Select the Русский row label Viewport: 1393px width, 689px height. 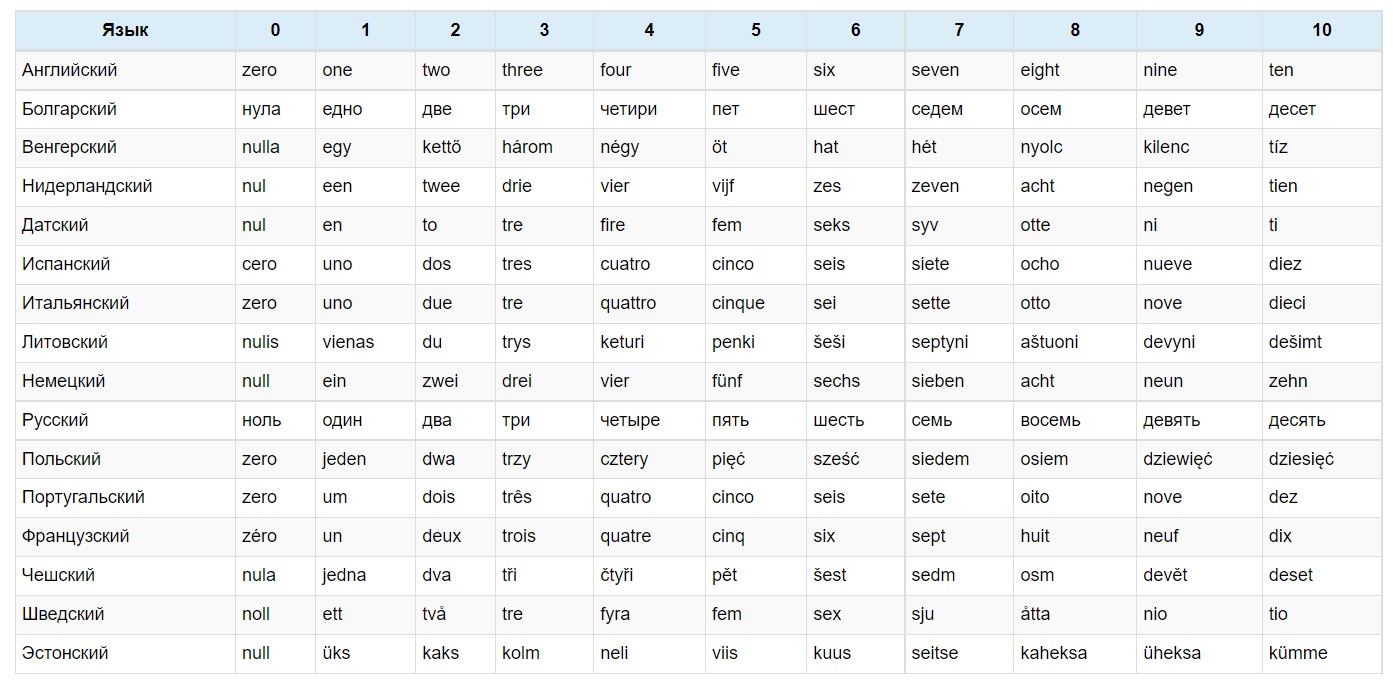pos(55,420)
